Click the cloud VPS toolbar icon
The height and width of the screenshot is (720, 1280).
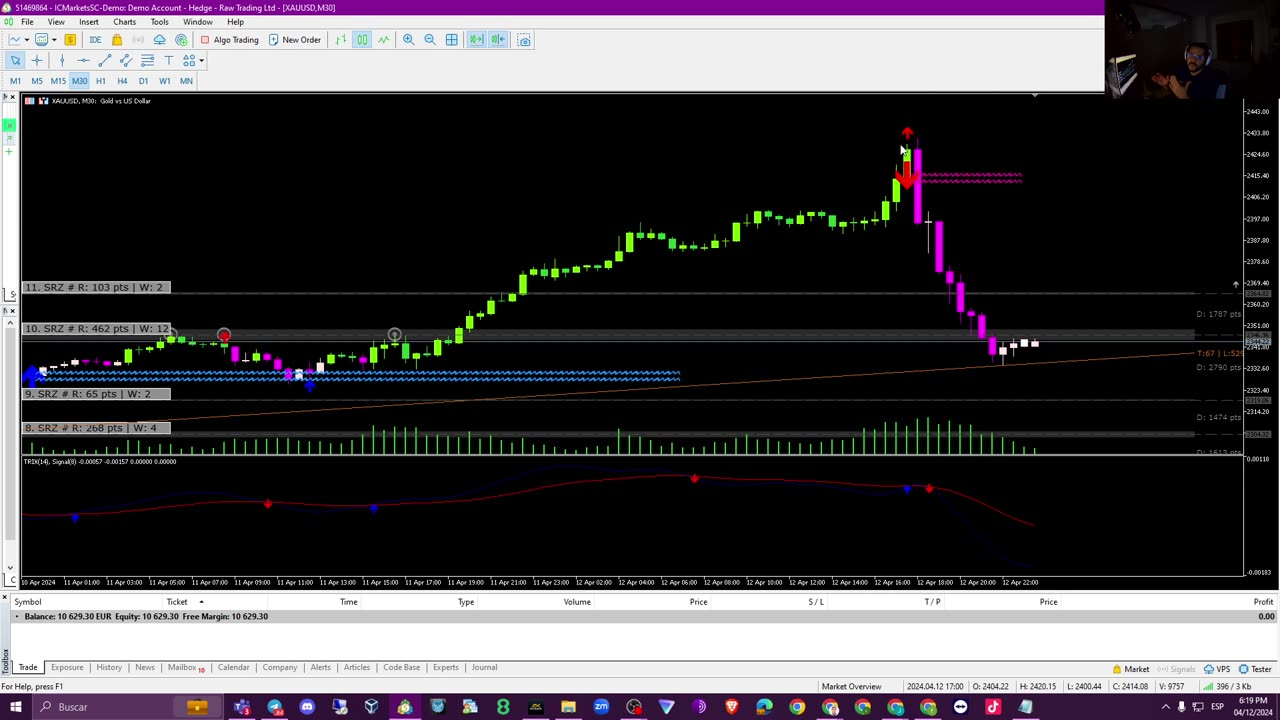159,40
